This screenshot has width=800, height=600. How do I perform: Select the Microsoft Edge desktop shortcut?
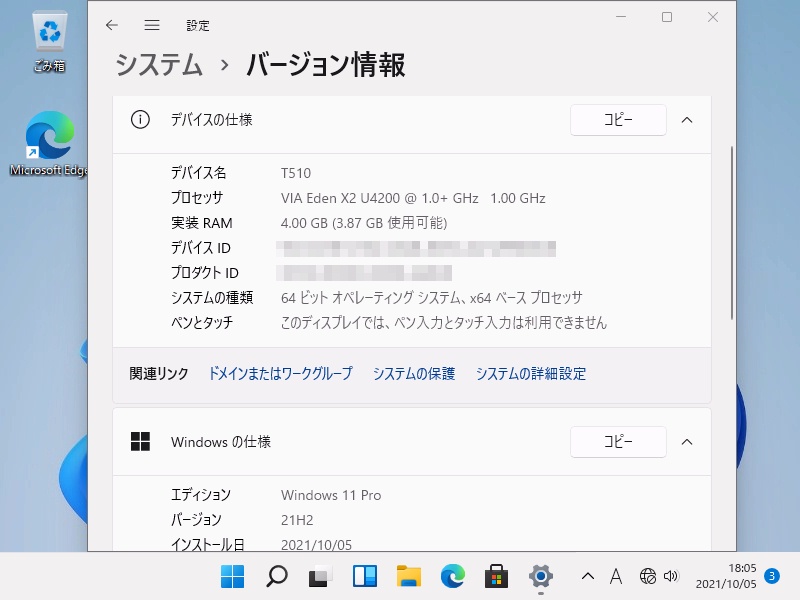[x=49, y=144]
